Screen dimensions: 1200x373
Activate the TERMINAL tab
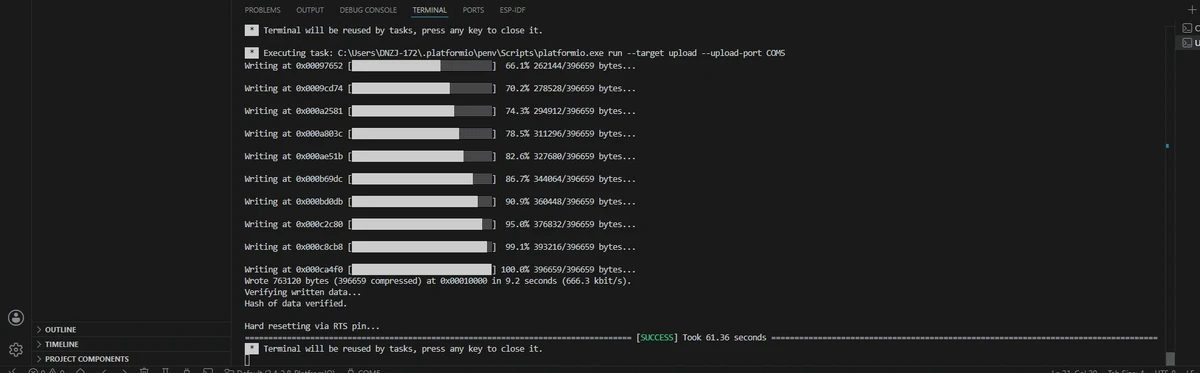430,9
